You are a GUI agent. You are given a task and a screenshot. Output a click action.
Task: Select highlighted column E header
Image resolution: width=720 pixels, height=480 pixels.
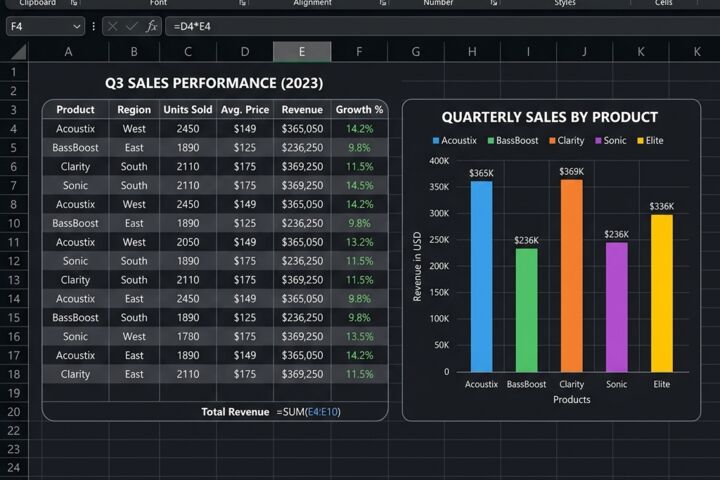click(x=302, y=52)
